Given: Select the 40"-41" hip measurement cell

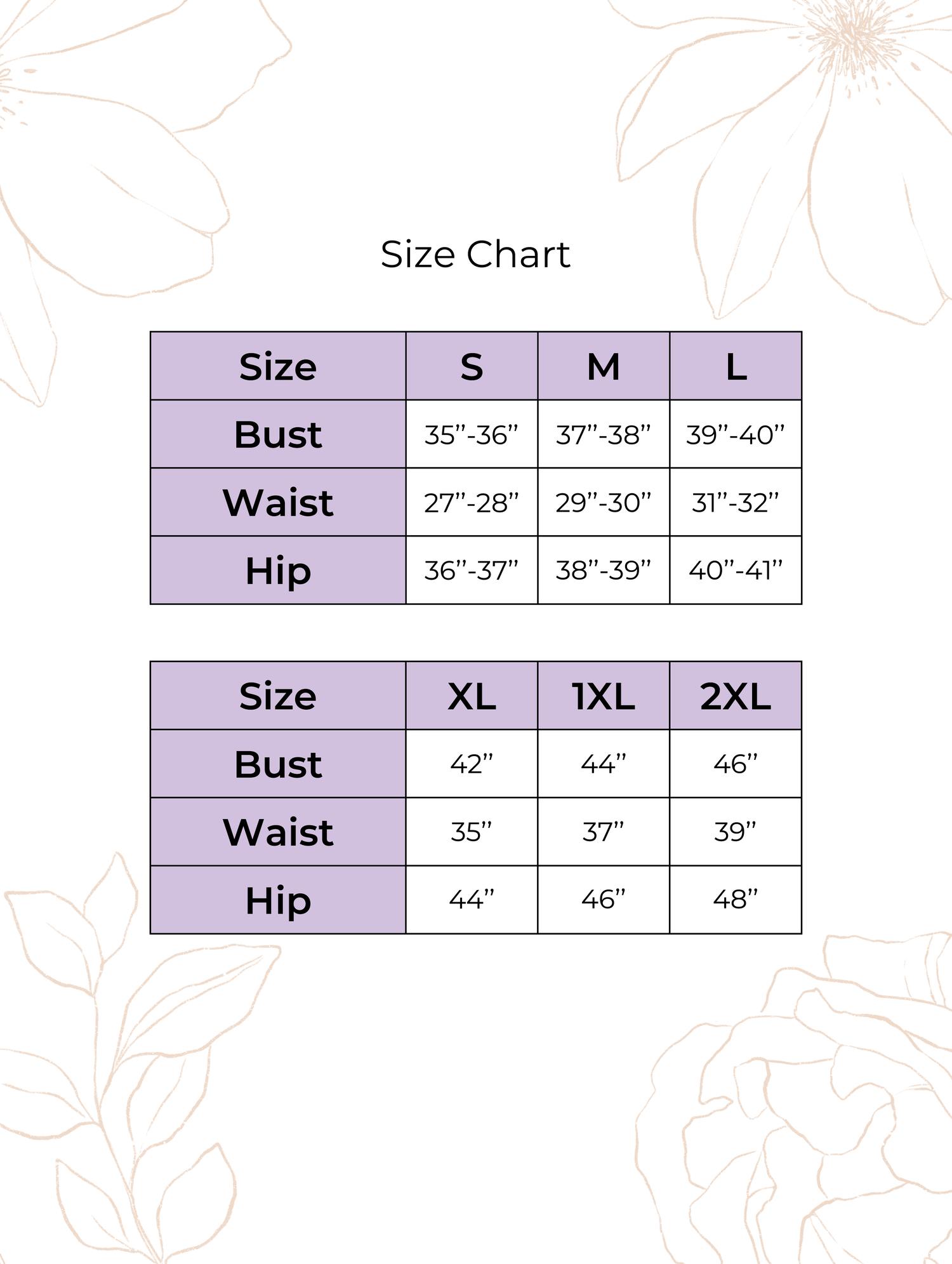Looking at the screenshot, I should click(736, 571).
